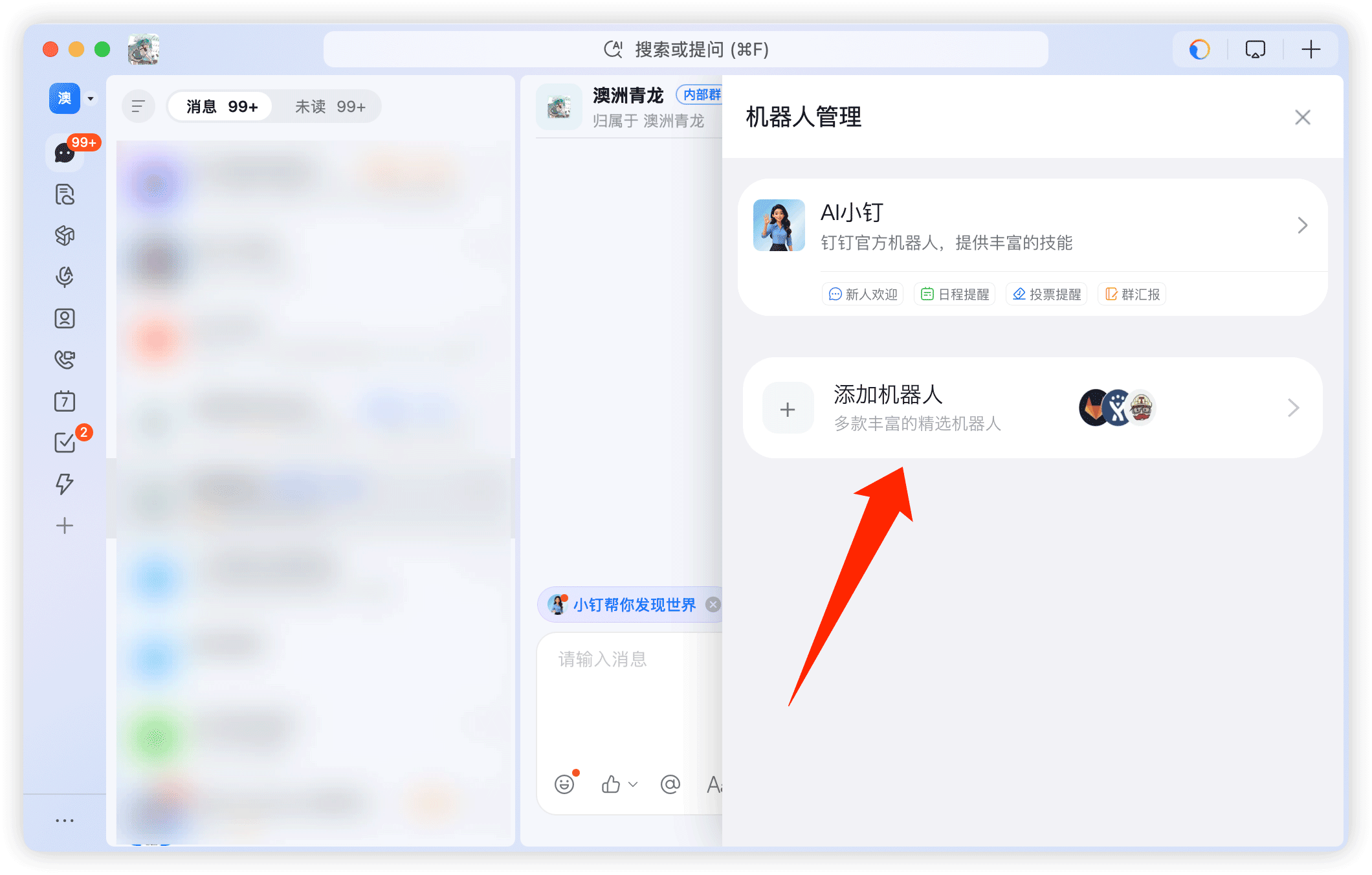The height and width of the screenshot is (875, 1372).
Task: Expand the 添加机器人 card chevron
Action: click(1293, 408)
